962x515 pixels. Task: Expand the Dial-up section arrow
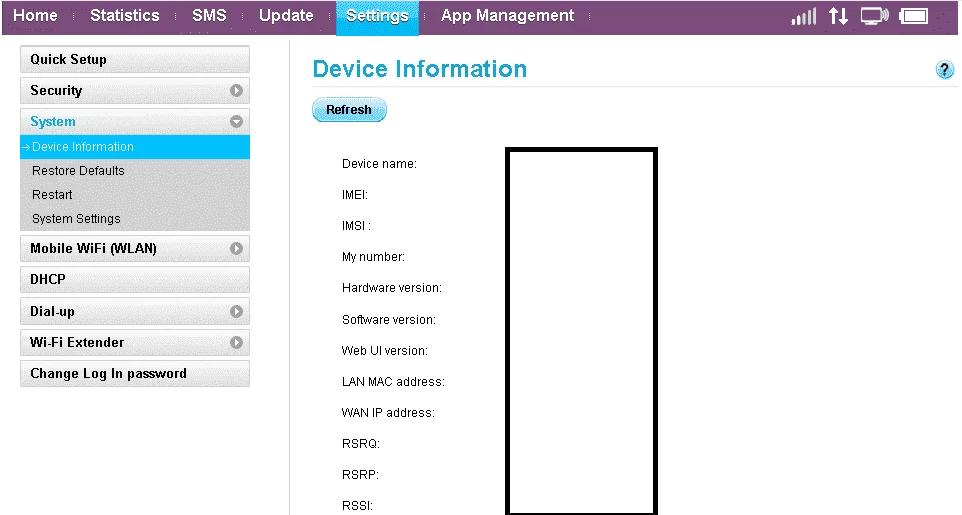pyautogui.click(x=236, y=312)
